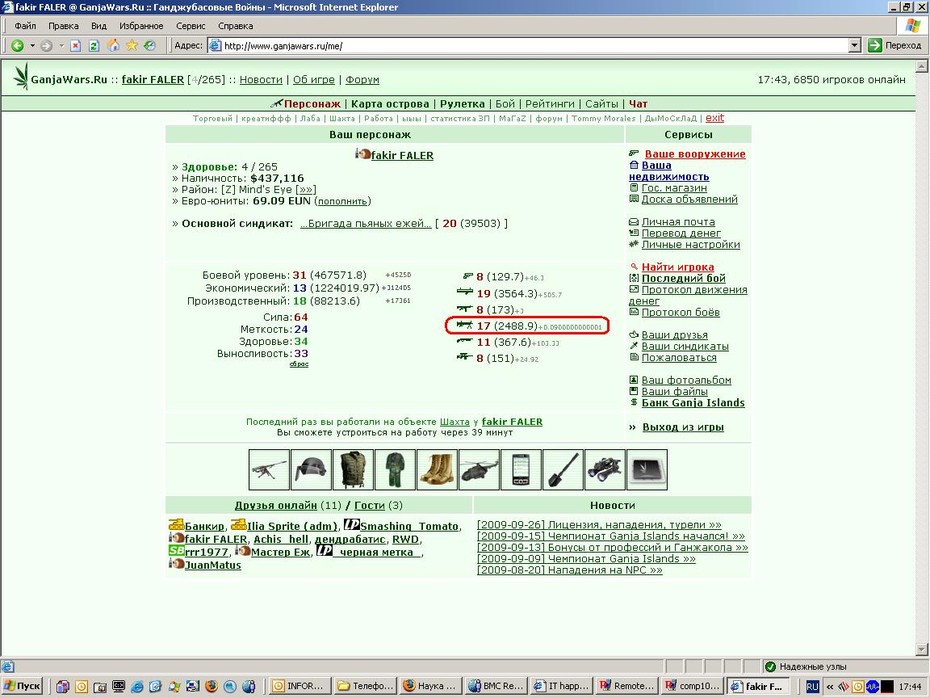The width and height of the screenshot is (930, 698).
Task: Open the helicopter transport icon
Action: pos(479,470)
